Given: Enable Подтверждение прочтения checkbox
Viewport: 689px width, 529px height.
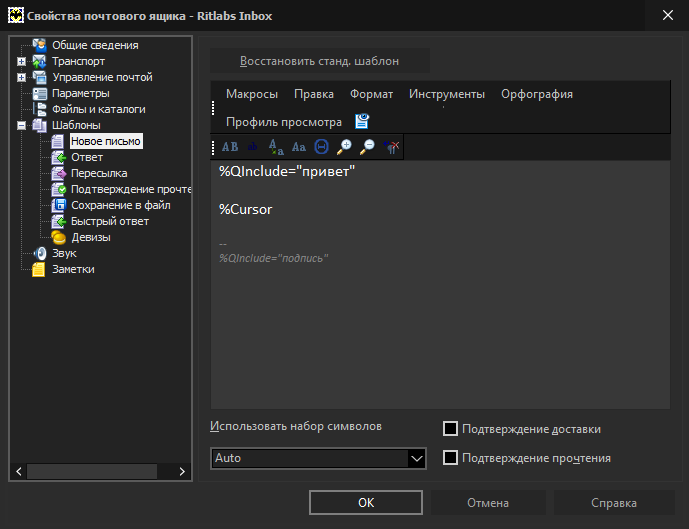Looking at the screenshot, I should (x=450, y=458).
